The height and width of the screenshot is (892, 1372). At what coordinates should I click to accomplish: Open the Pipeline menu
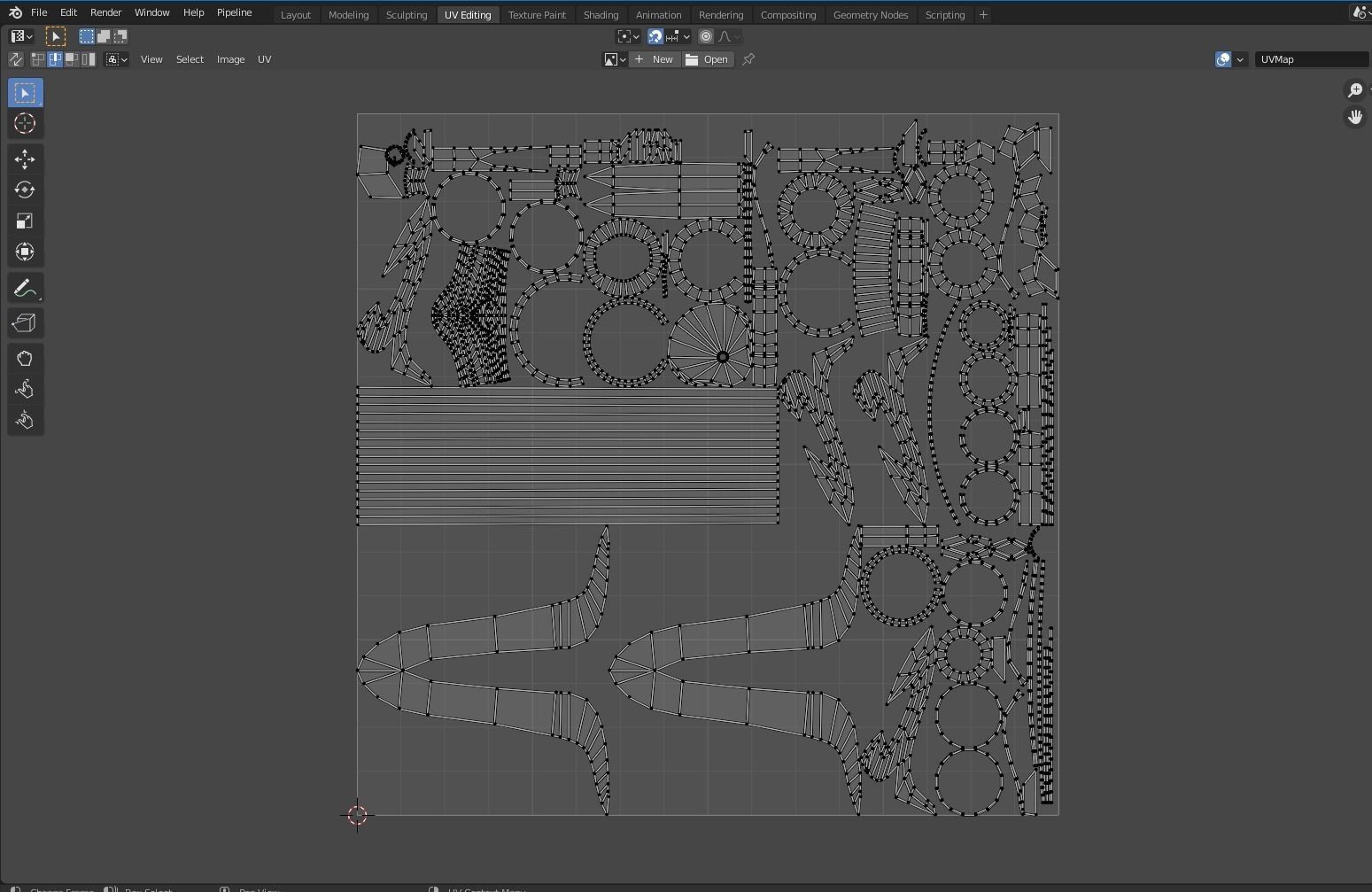[235, 12]
